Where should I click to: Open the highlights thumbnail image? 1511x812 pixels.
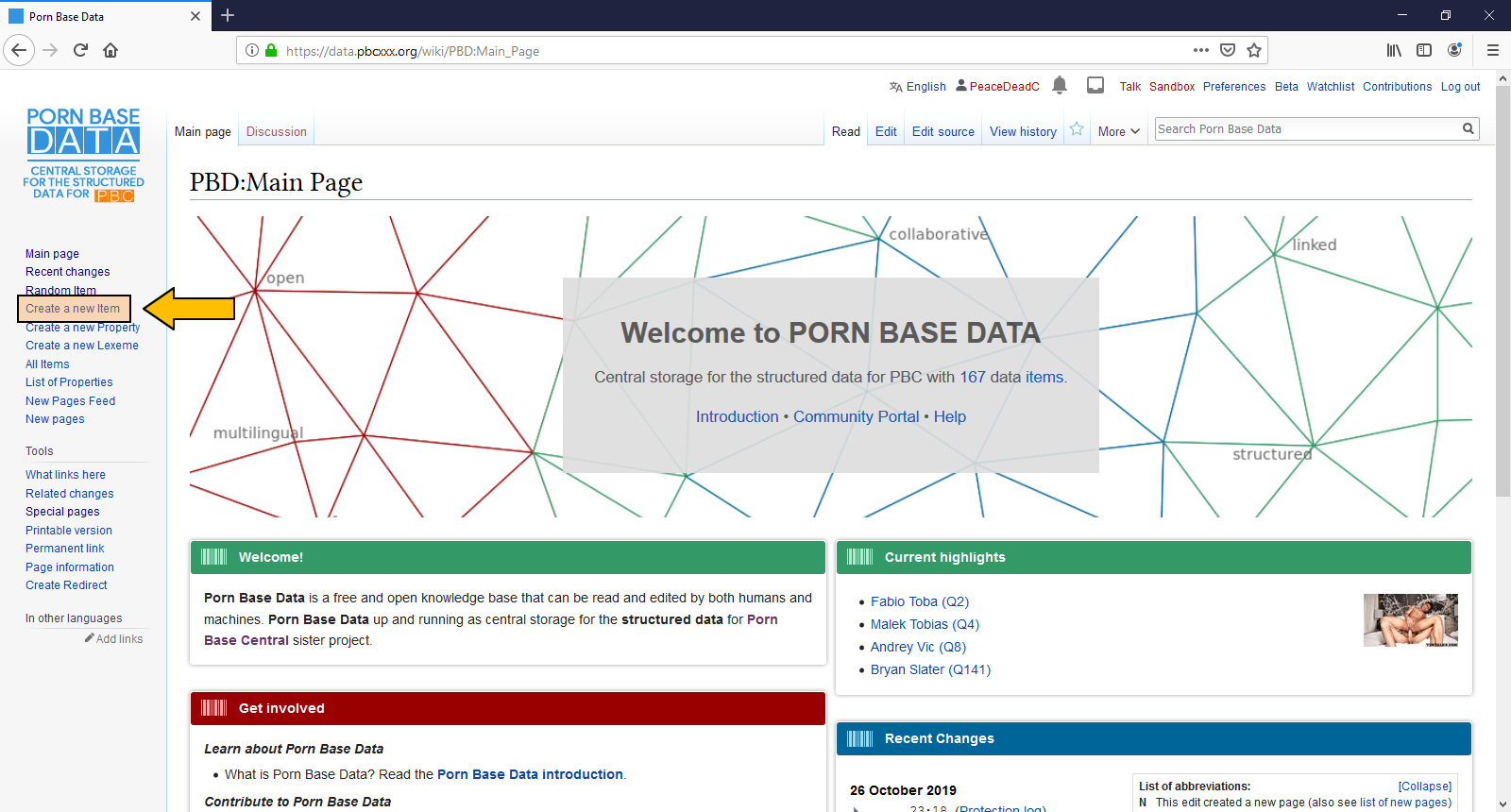(x=1410, y=620)
